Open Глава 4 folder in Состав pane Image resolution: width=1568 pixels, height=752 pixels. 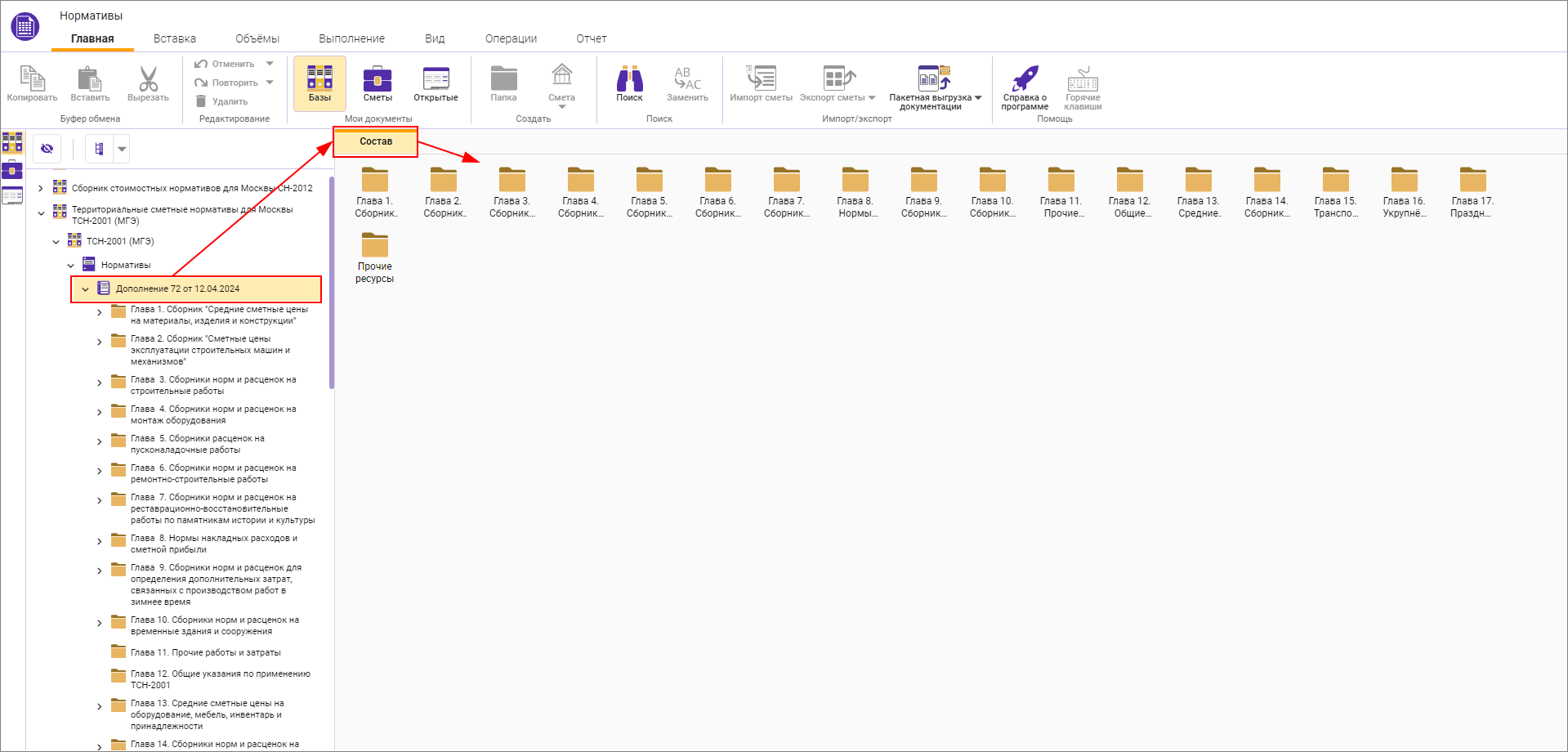(581, 191)
